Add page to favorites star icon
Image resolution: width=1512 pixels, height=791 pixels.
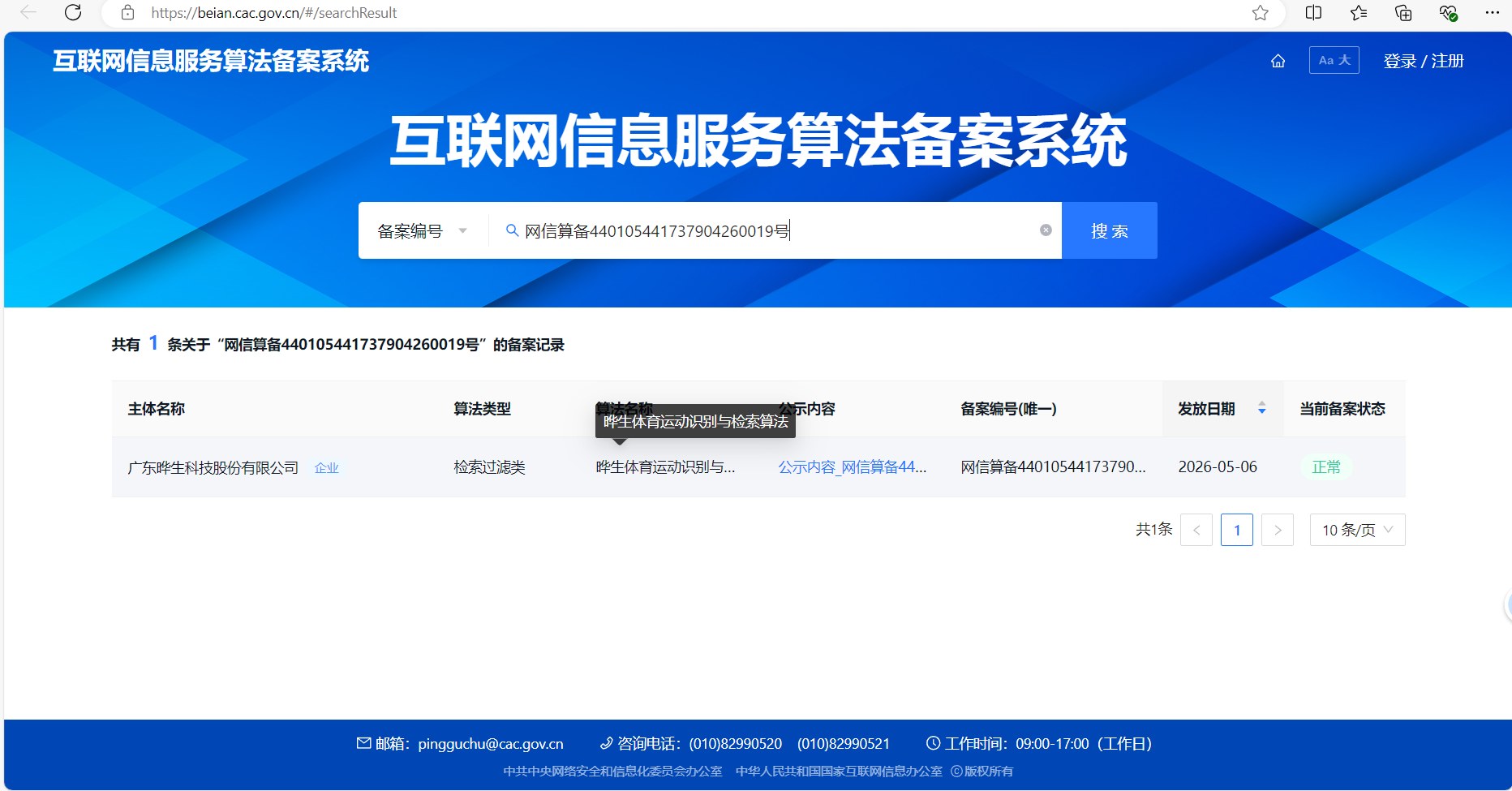coord(1260,12)
